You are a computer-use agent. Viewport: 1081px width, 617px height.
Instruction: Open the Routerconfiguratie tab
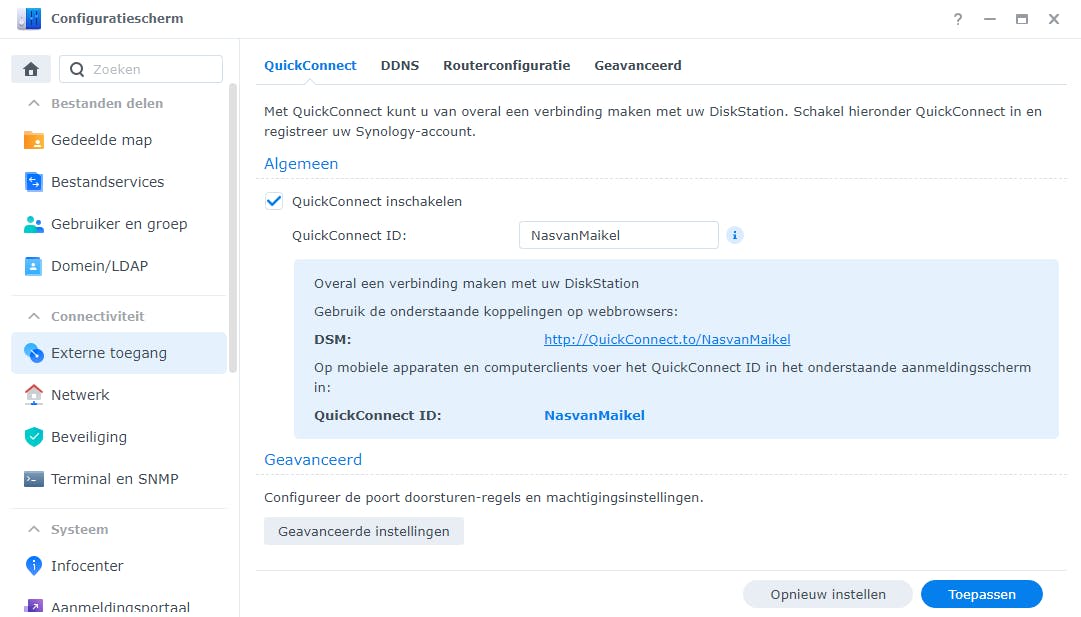[506, 65]
